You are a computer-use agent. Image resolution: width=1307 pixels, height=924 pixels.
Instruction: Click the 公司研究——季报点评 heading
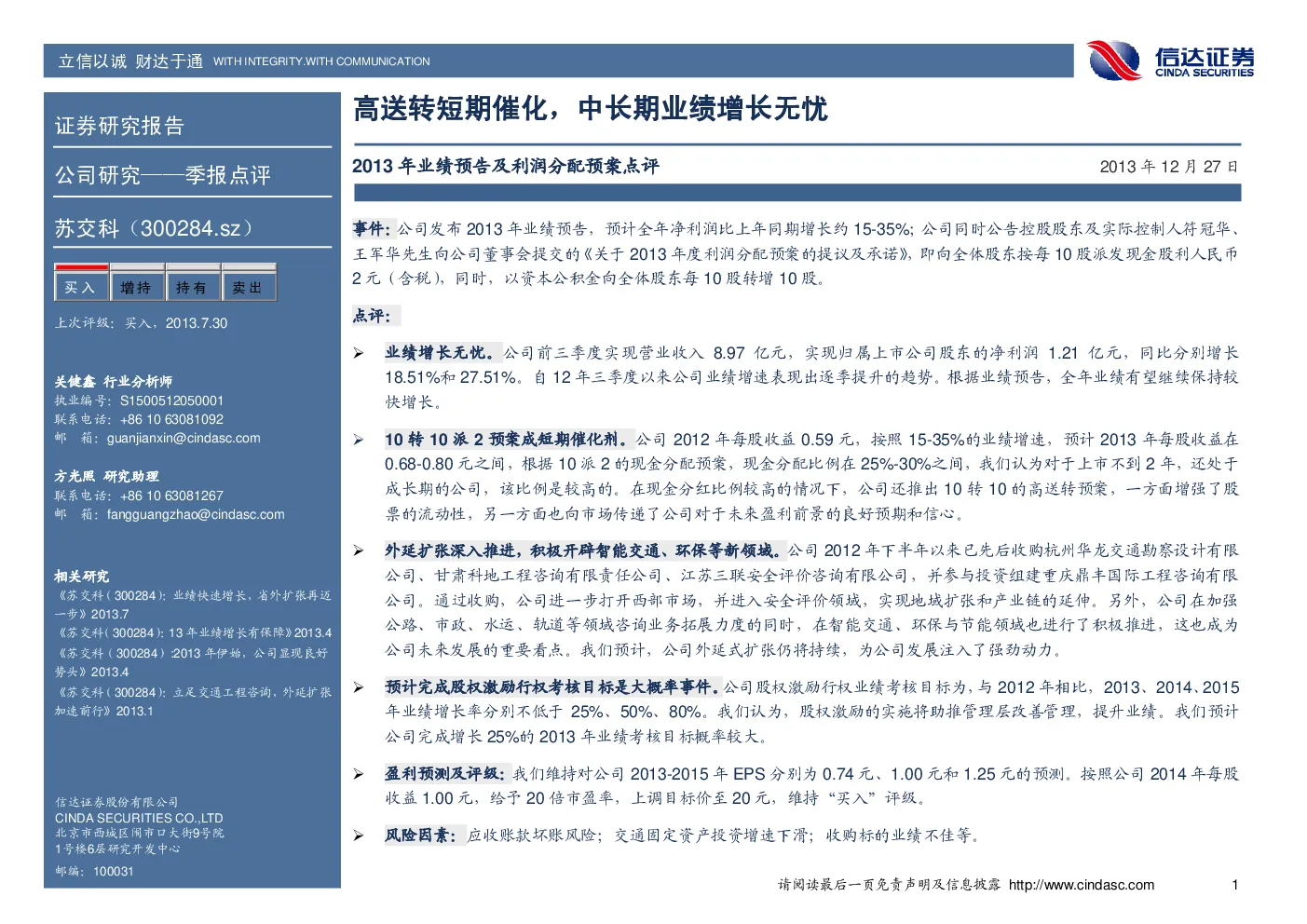[x=162, y=175]
